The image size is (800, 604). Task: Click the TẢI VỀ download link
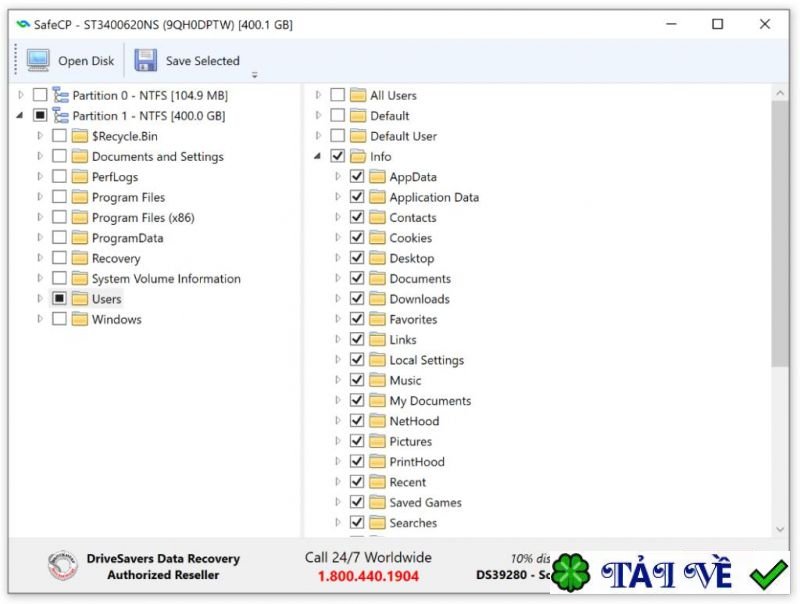click(665, 570)
